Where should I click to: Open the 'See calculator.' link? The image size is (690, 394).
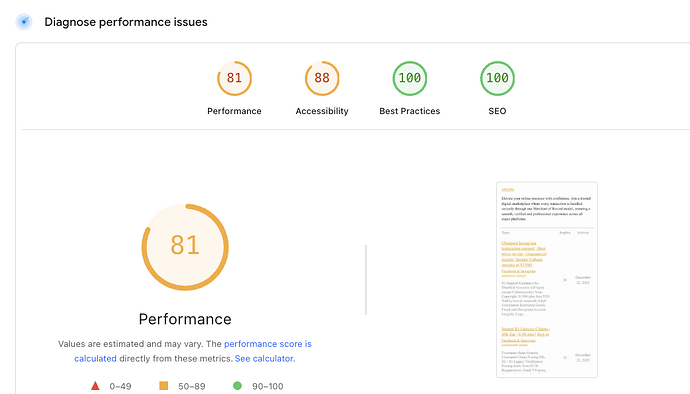coord(265,359)
